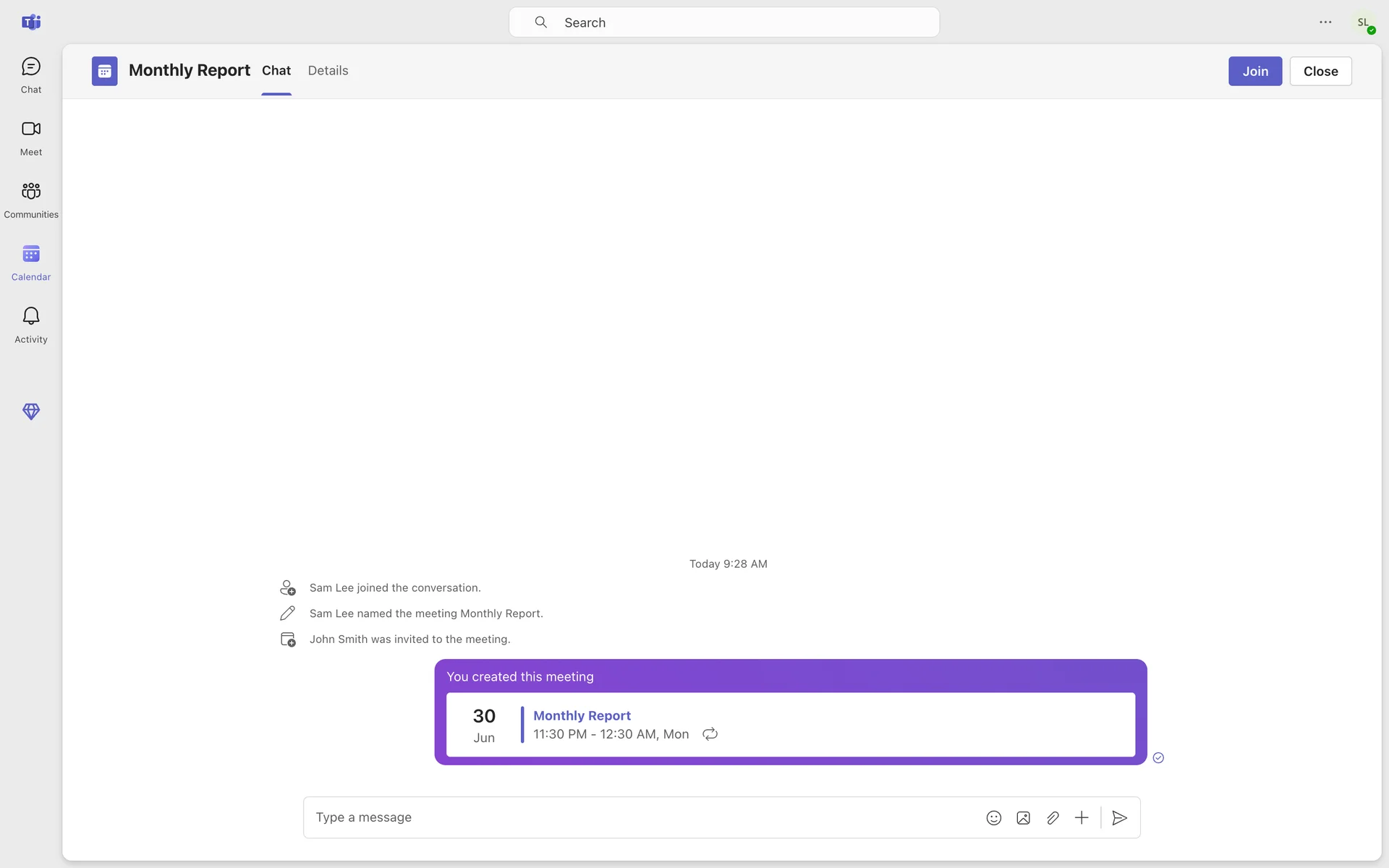Click the Search box at top
Image resolution: width=1389 pixels, height=868 pixels.
point(724,22)
